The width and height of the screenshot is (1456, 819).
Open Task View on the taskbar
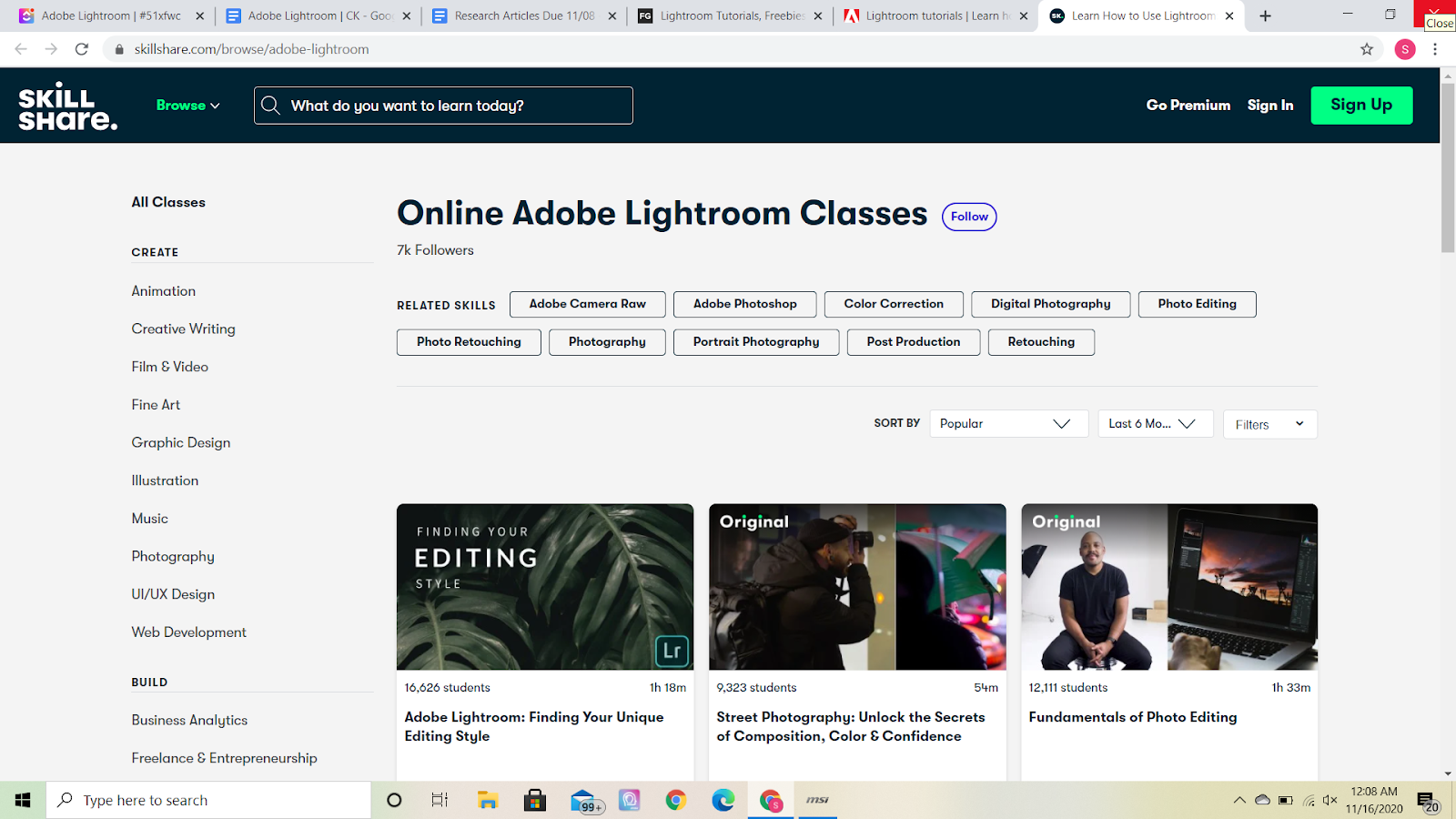[x=440, y=800]
